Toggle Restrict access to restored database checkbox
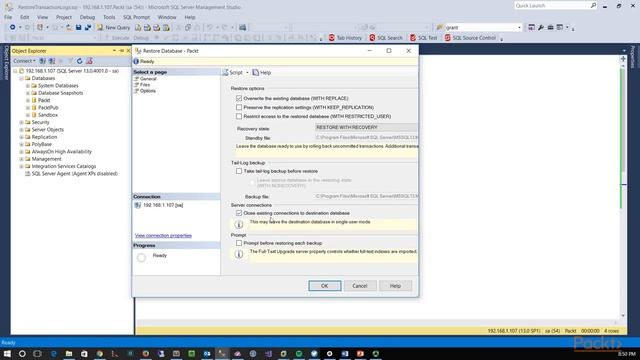The image size is (640, 360). pyautogui.click(x=239, y=116)
